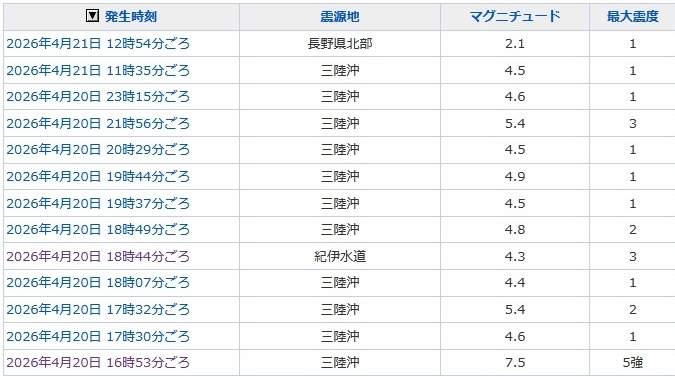Click the sort arrow icon beside 発生時刻
The width and height of the screenshot is (675, 376).
92,16
